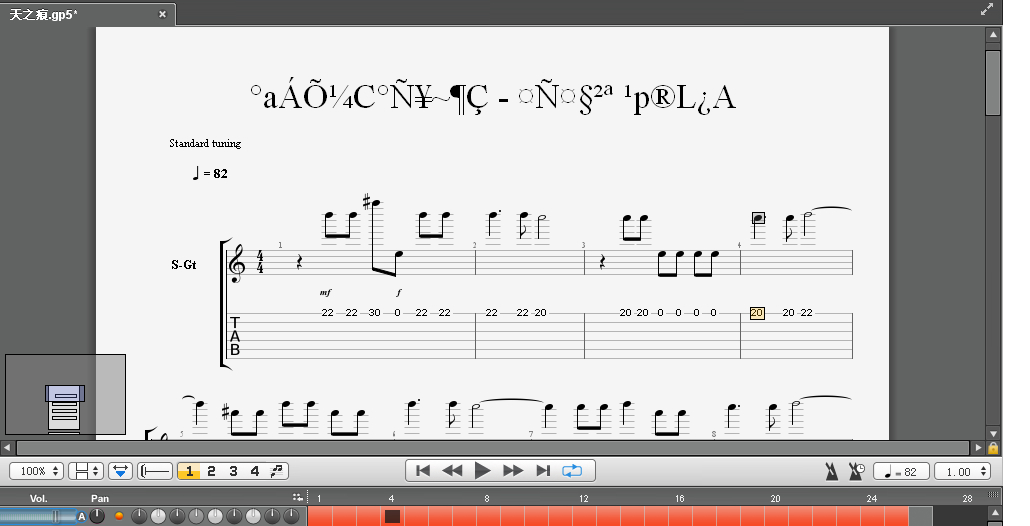Click the first gray equalizer knob
The image size is (1030, 526).
139,517
